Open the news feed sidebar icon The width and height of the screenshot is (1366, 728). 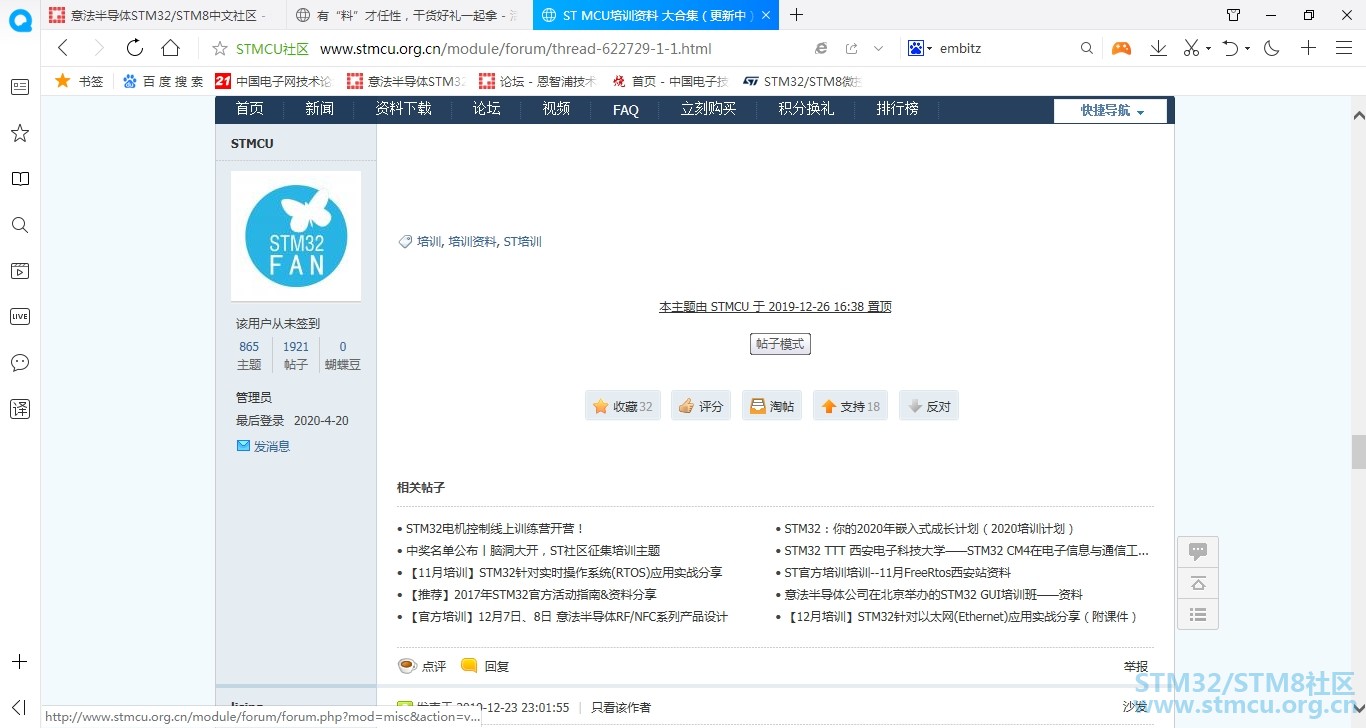[x=20, y=87]
